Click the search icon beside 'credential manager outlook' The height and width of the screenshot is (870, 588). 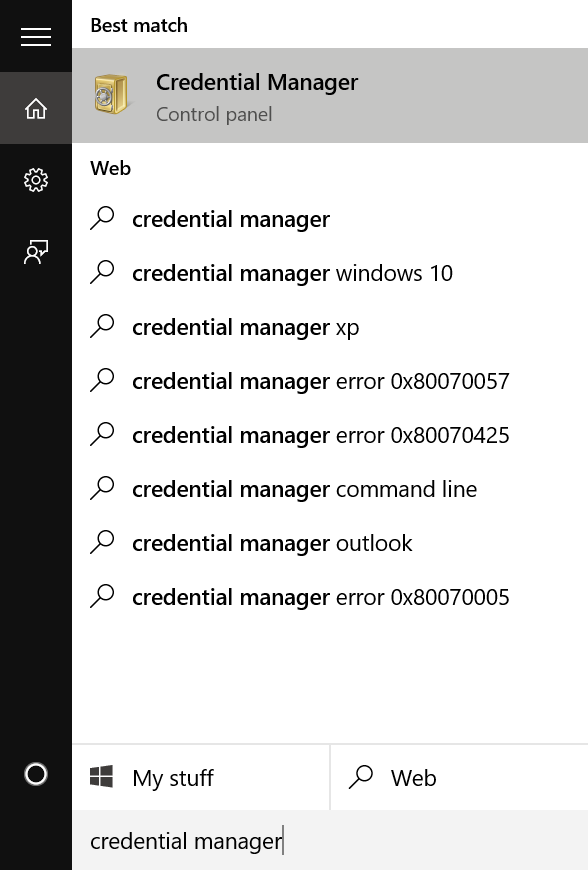[103, 541]
